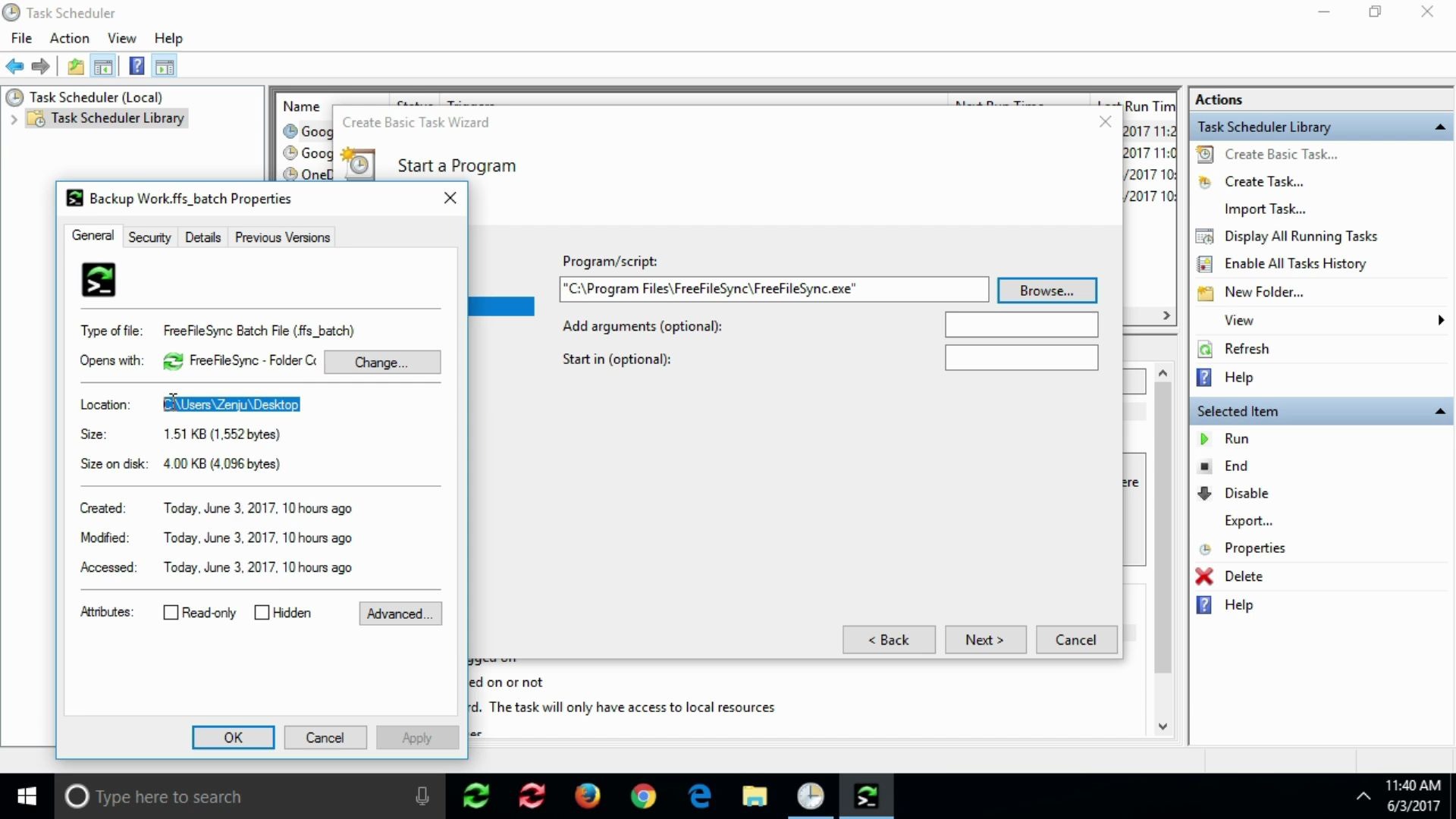Click the Add arguments input field

(x=1021, y=325)
